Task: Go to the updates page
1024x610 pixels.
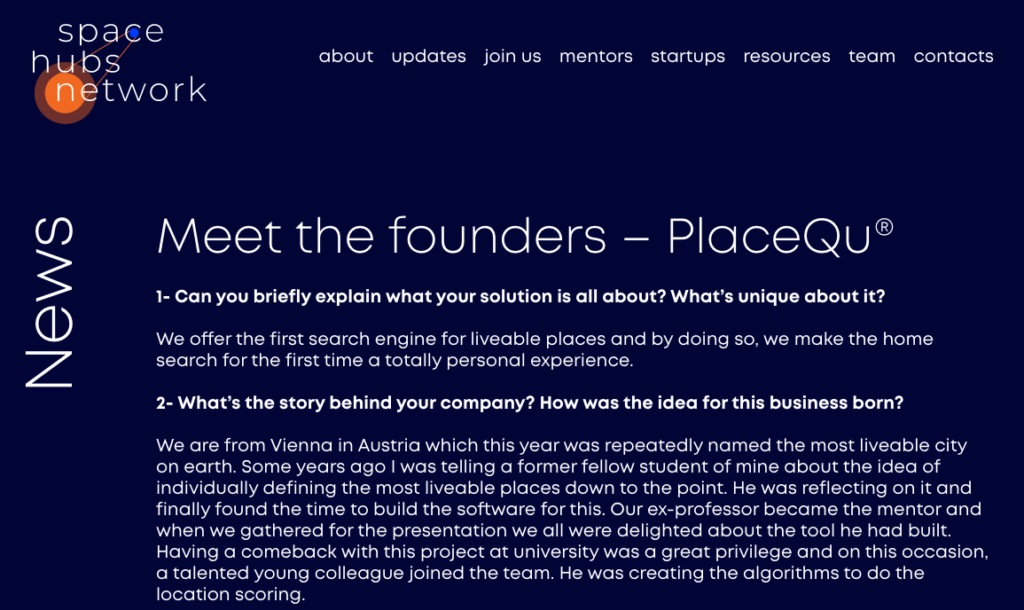Action: (x=428, y=57)
